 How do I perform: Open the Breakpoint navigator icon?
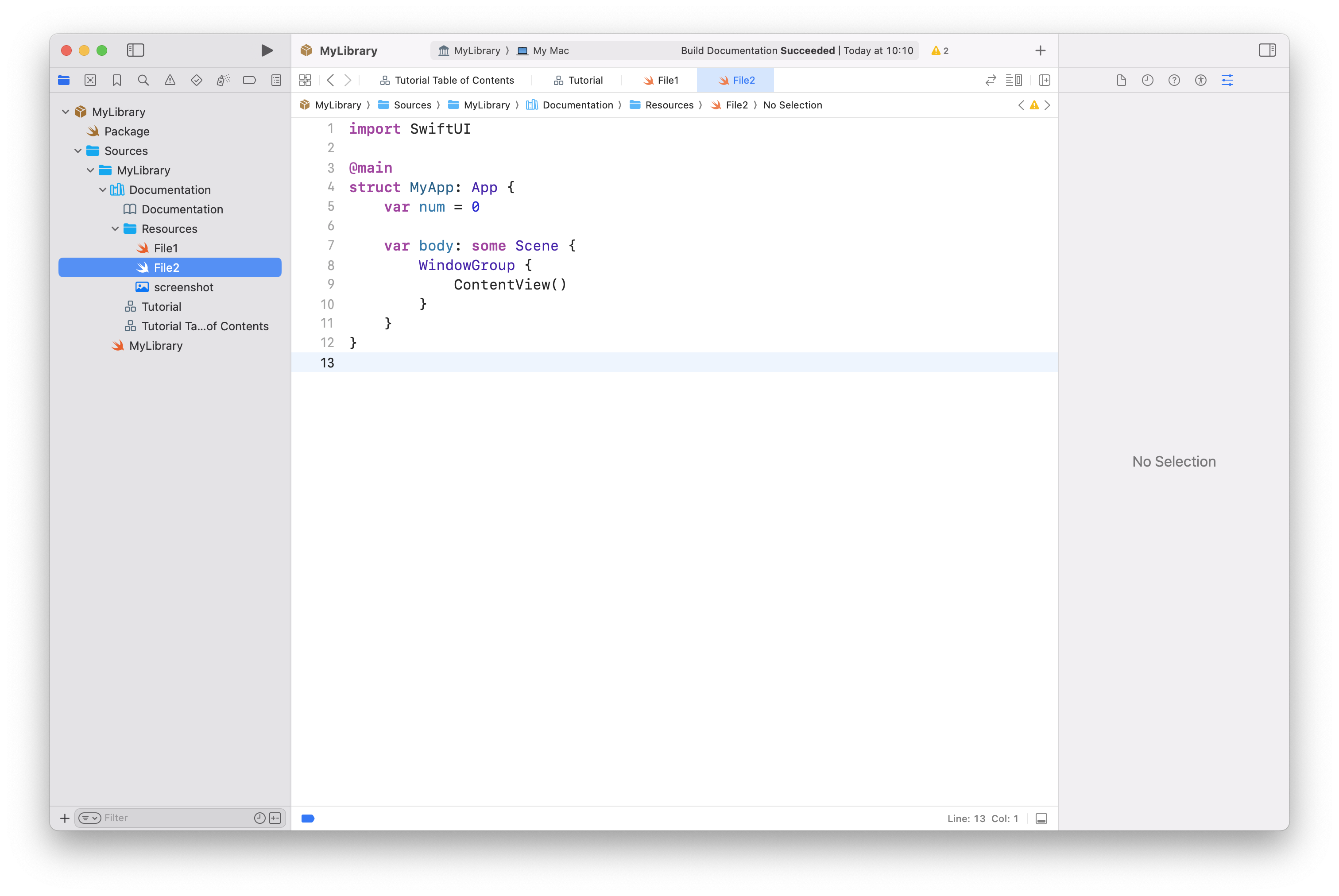click(x=249, y=81)
